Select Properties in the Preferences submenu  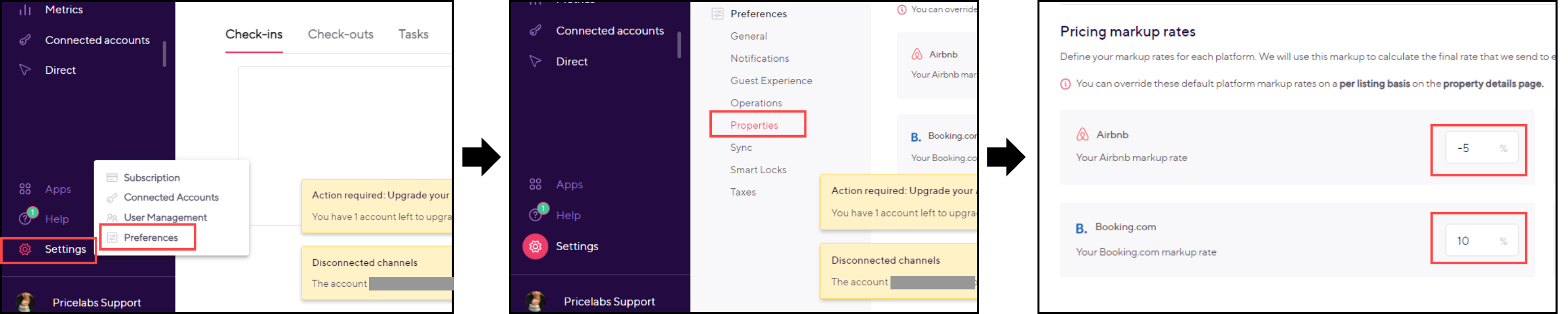pos(754,125)
